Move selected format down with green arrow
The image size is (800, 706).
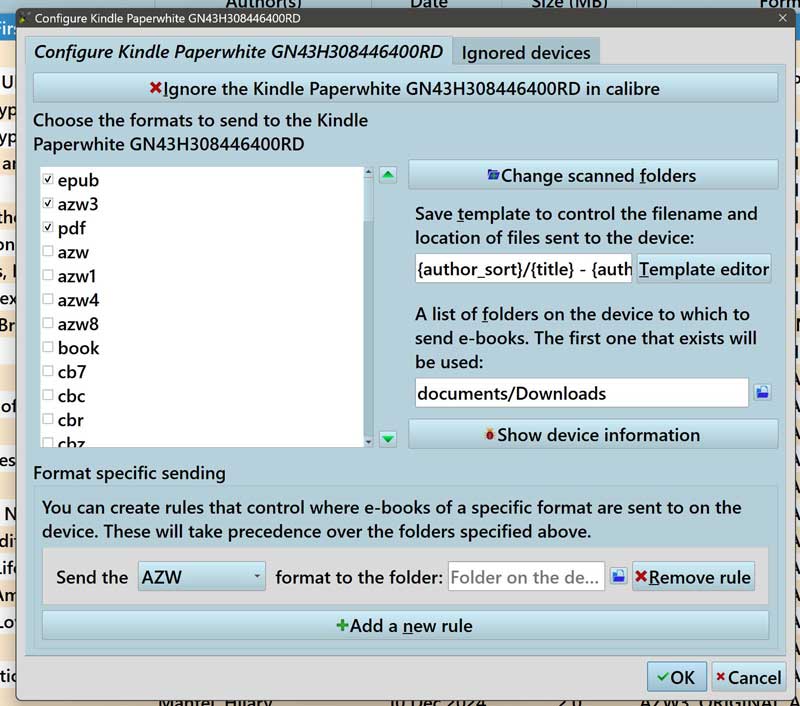click(x=388, y=438)
